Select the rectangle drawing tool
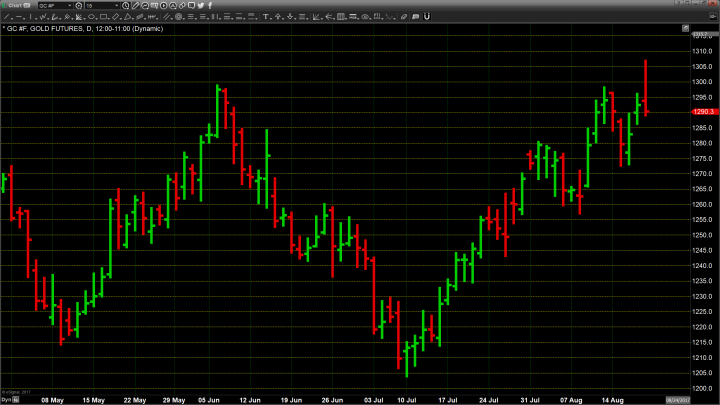This screenshot has width=720, height=405. pyautogui.click(x=103, y=16)
